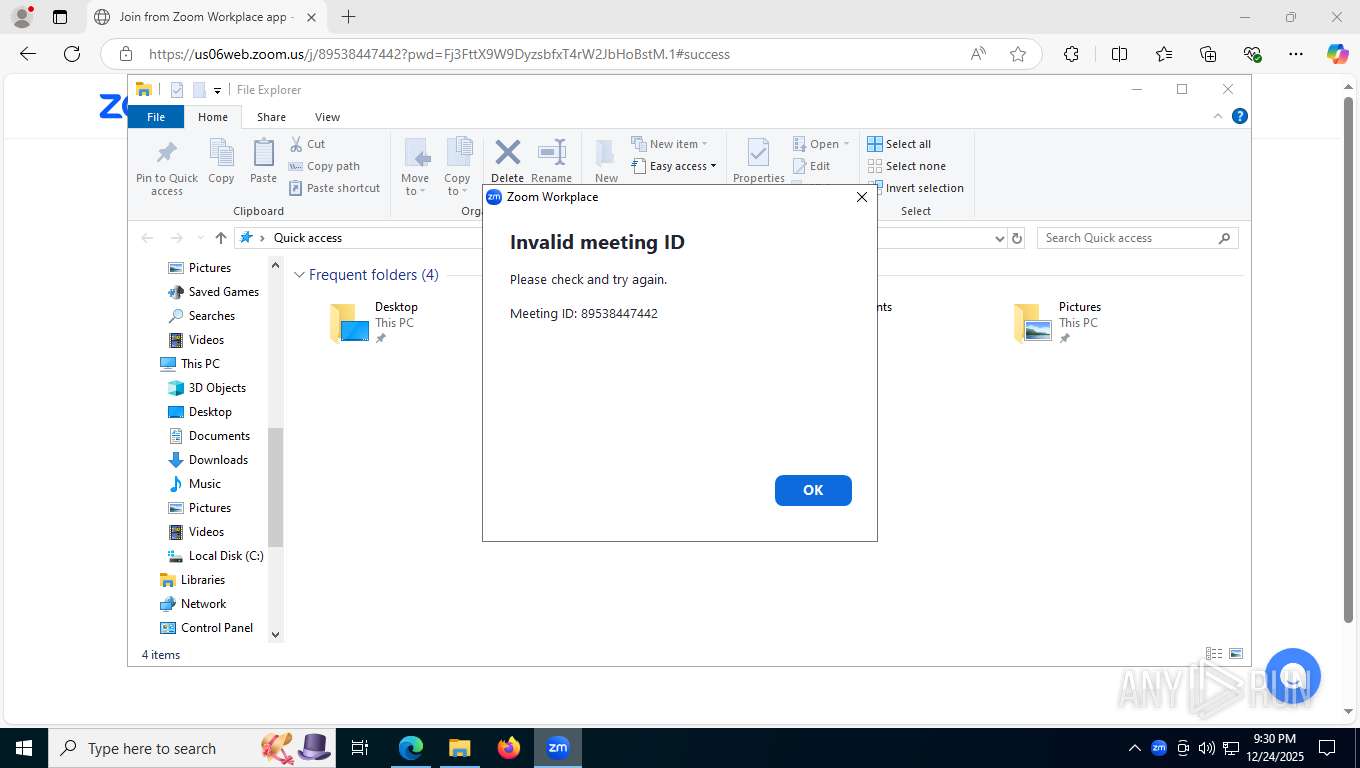Click Invert selection in ribbon
Image resolution: width=1360 pixels, height=768 pixels.
916,188
